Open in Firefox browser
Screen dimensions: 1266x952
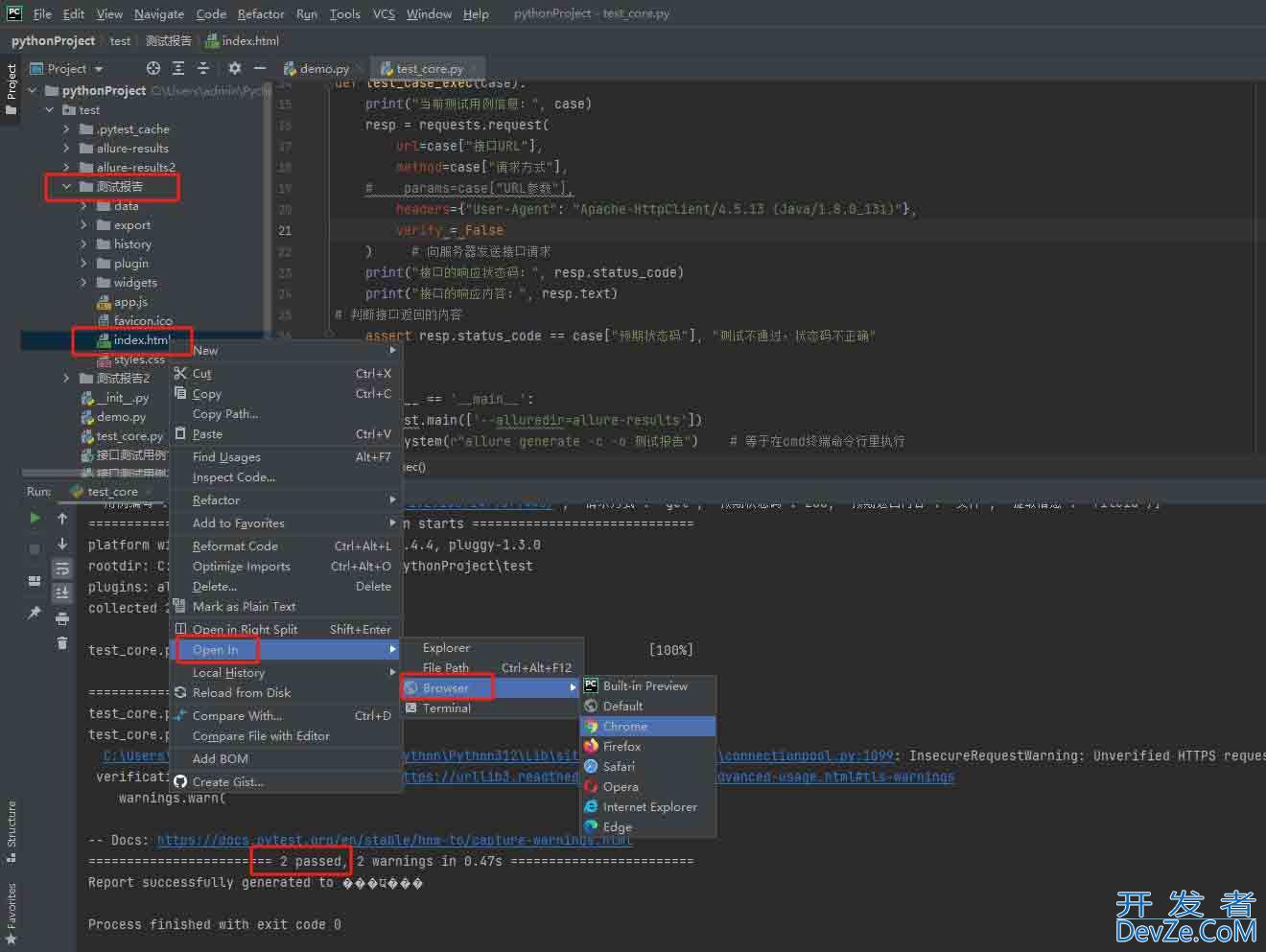(x=648, y=747)
